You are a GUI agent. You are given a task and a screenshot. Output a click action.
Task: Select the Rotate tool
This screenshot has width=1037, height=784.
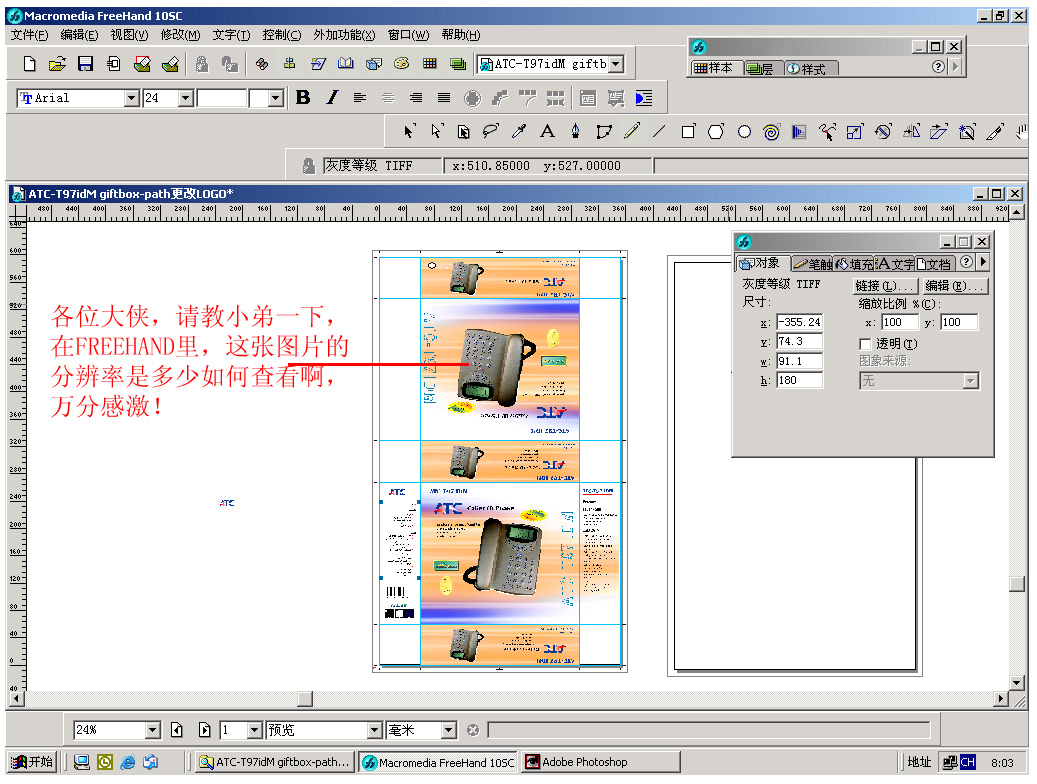tap(883, 132)
